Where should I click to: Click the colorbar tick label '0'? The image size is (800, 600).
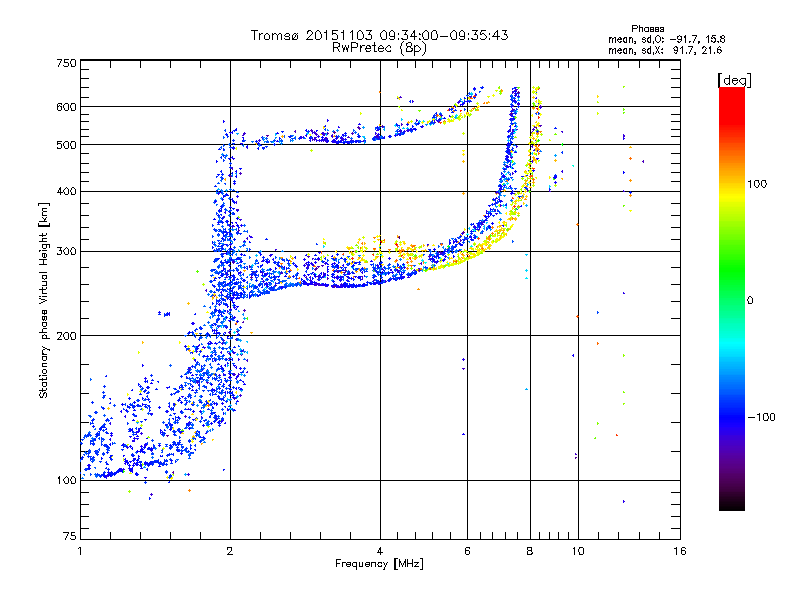[750, 301]
